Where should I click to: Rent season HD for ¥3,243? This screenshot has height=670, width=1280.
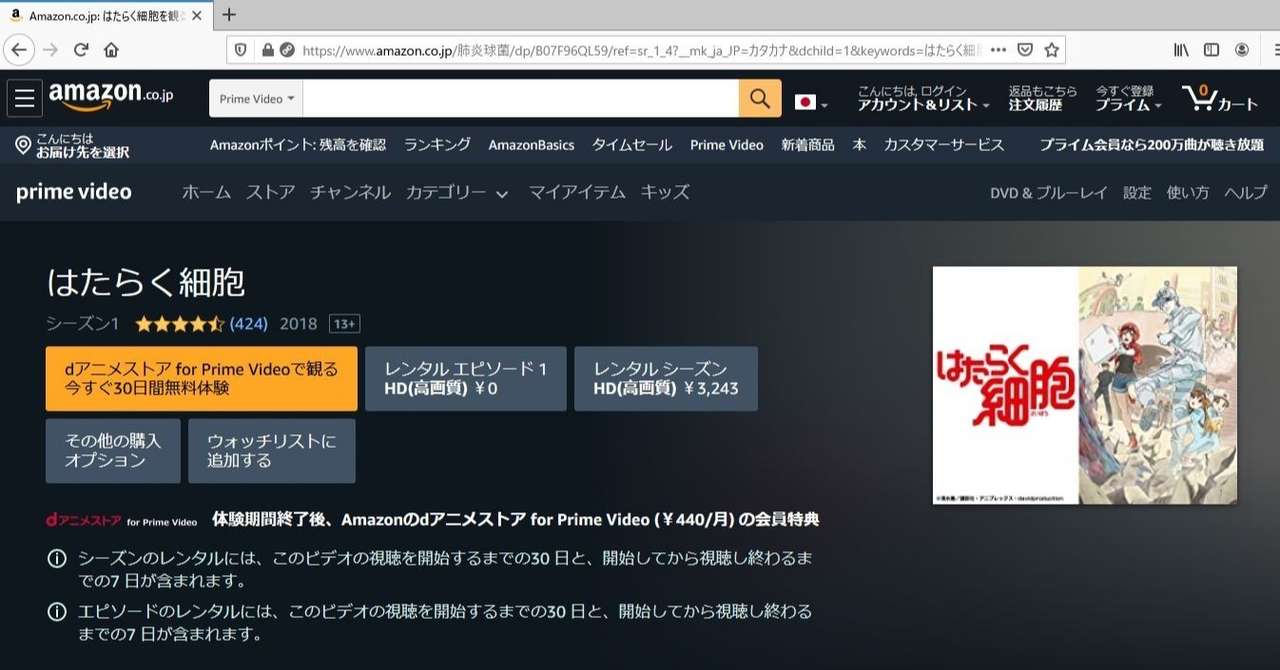coord(666,378)
